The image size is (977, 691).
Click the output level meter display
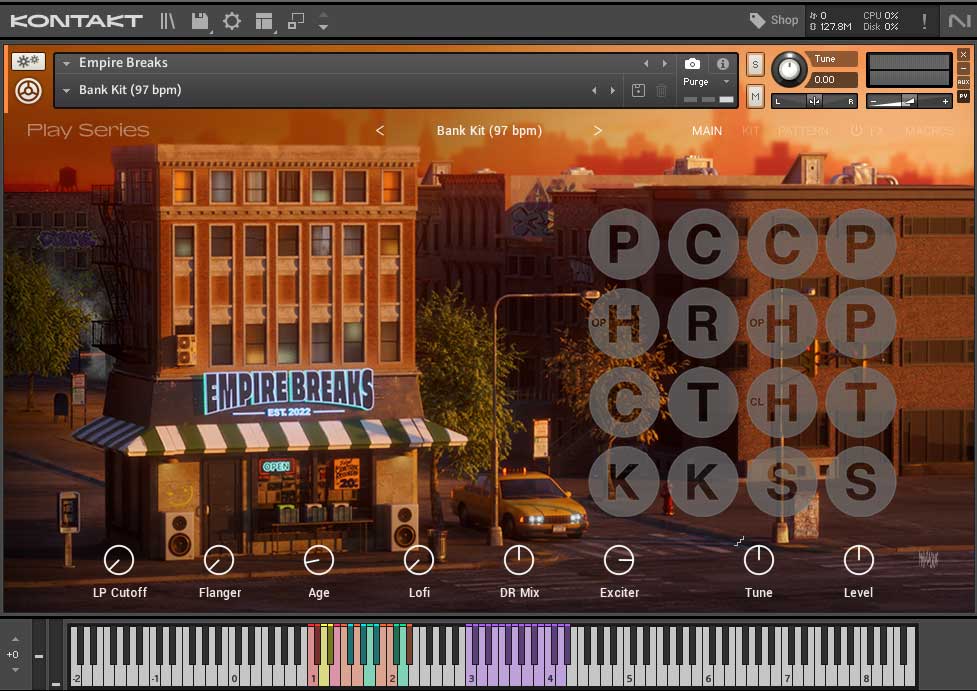[909, 69]
